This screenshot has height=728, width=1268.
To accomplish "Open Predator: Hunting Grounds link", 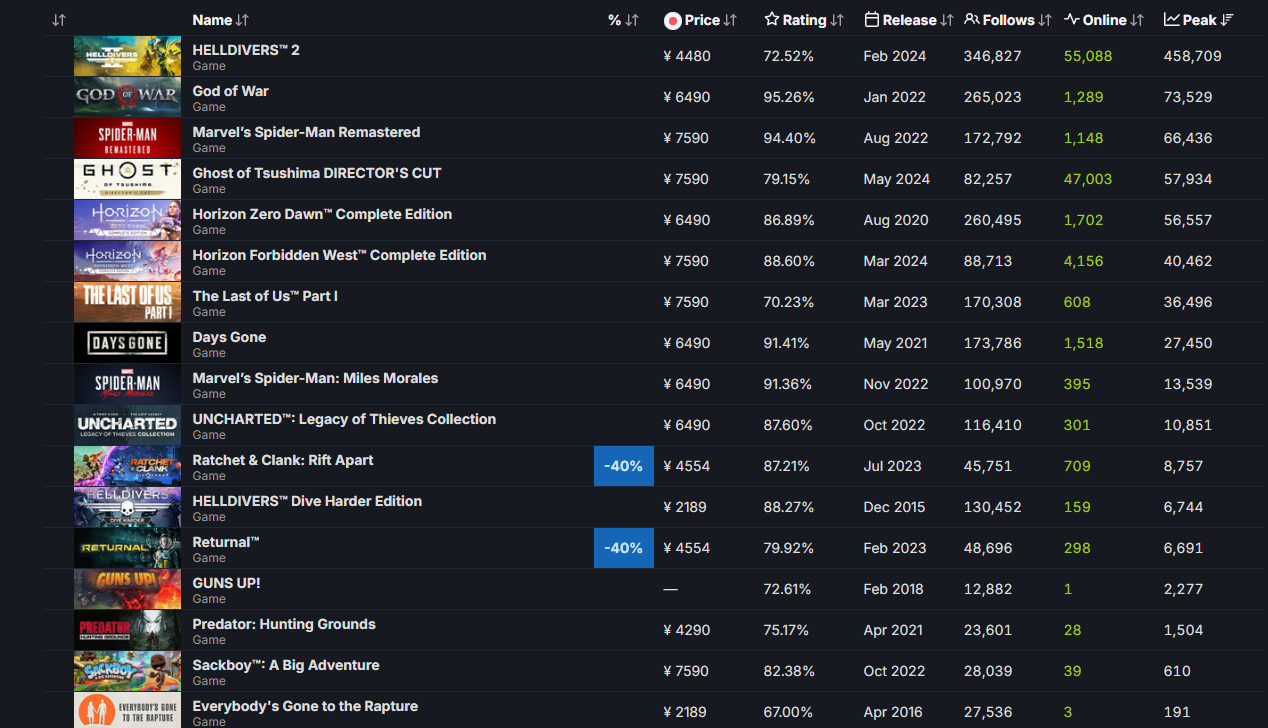I will click(x=284, y=624).
